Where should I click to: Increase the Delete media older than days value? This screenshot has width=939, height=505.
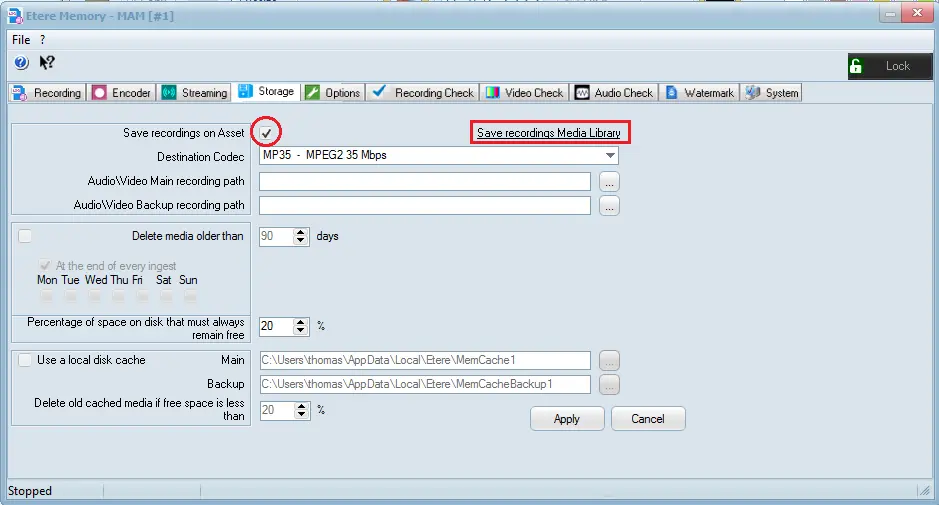click(x=301, y=232)
